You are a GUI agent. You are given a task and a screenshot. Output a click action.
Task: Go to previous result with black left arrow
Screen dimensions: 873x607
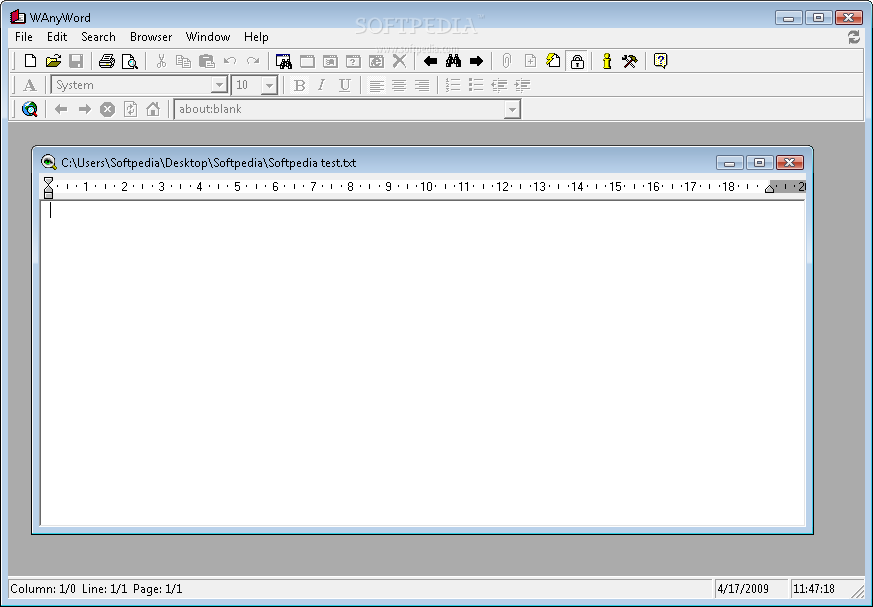pos(430,61)
